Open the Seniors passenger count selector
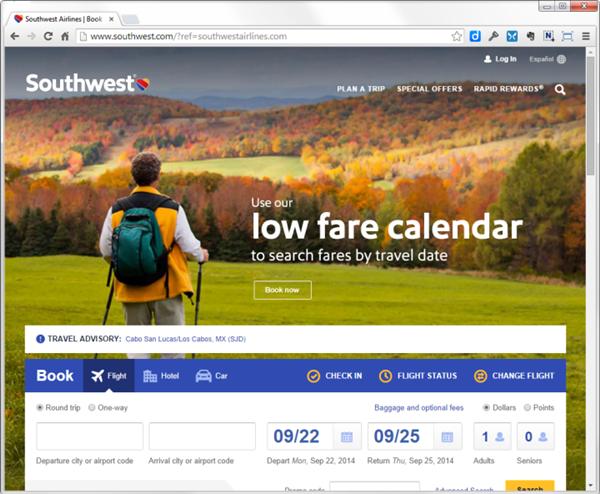Viewport: 600px width, 494px height. [535, 436]
